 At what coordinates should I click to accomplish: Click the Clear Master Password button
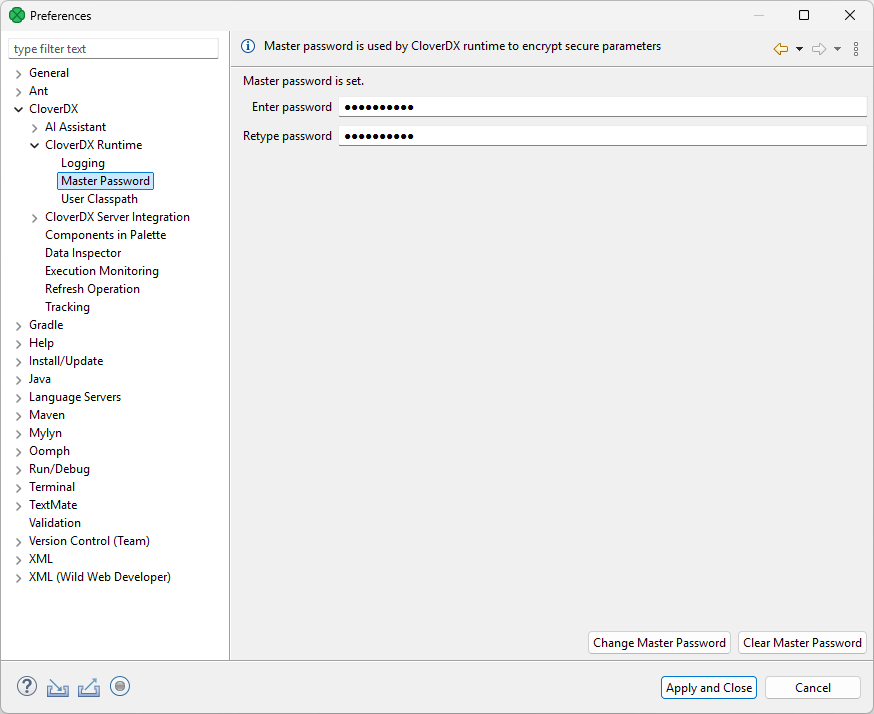click(802, 643)
